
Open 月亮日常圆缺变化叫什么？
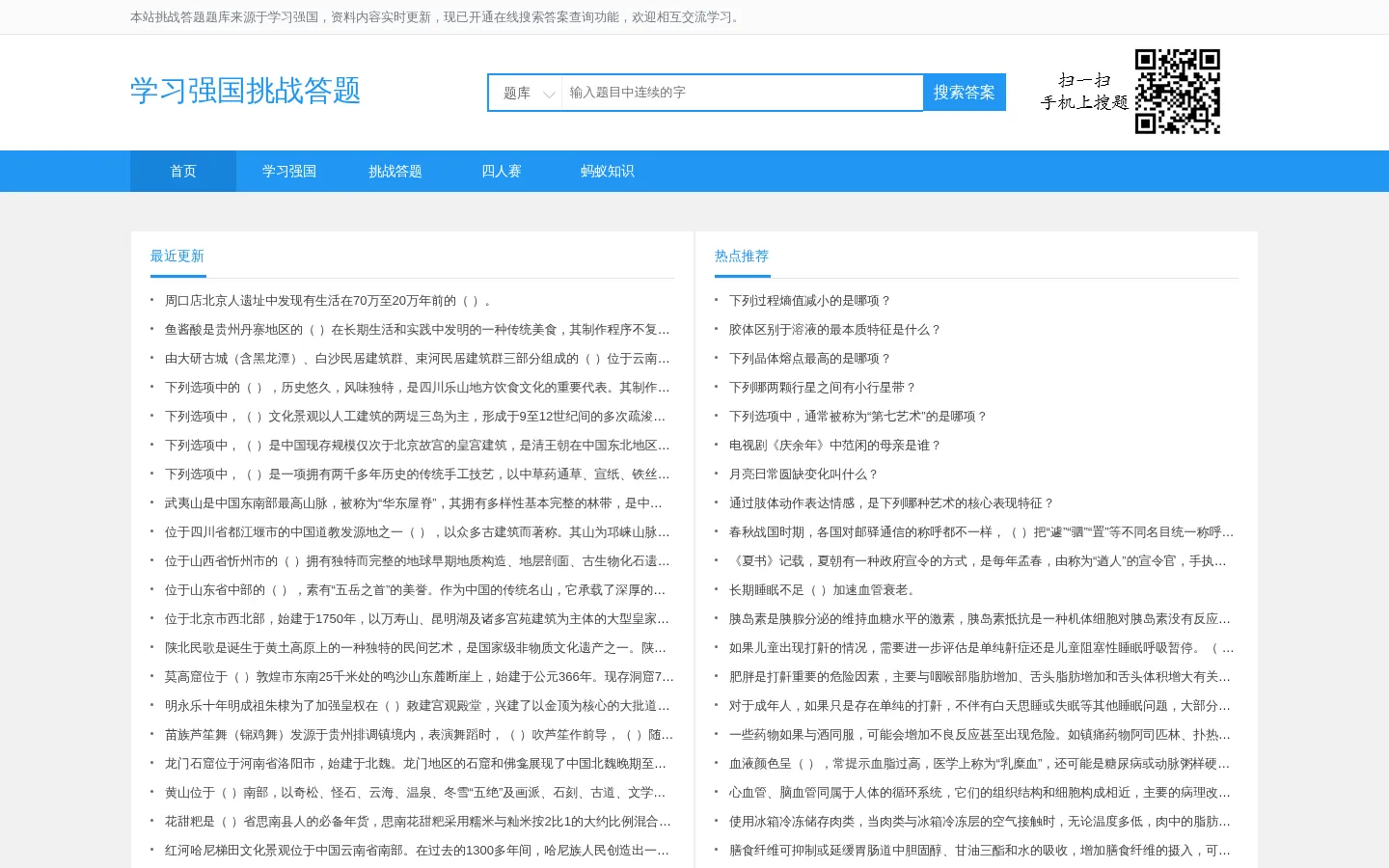(x=804, y=475)
